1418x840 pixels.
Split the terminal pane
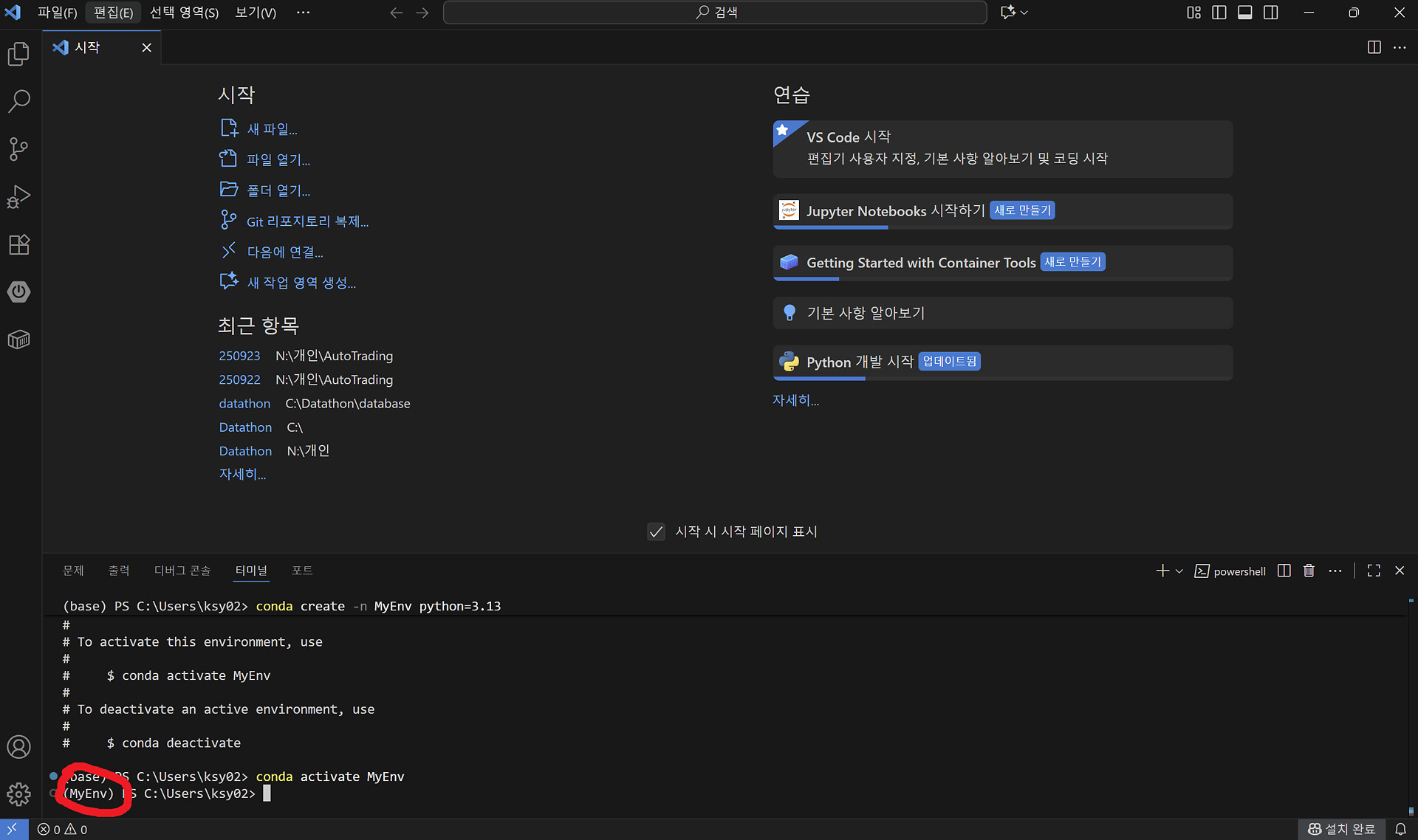(x=1284, y=571)
